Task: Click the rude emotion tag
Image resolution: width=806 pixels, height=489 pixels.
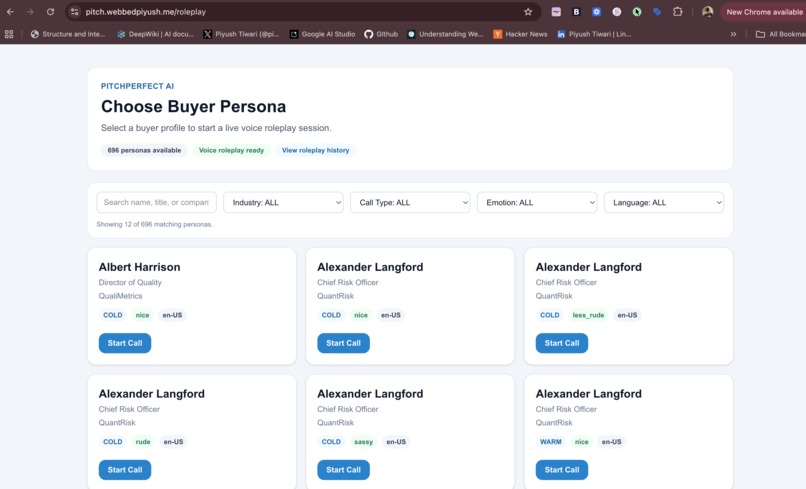Action: pos(143,442)
